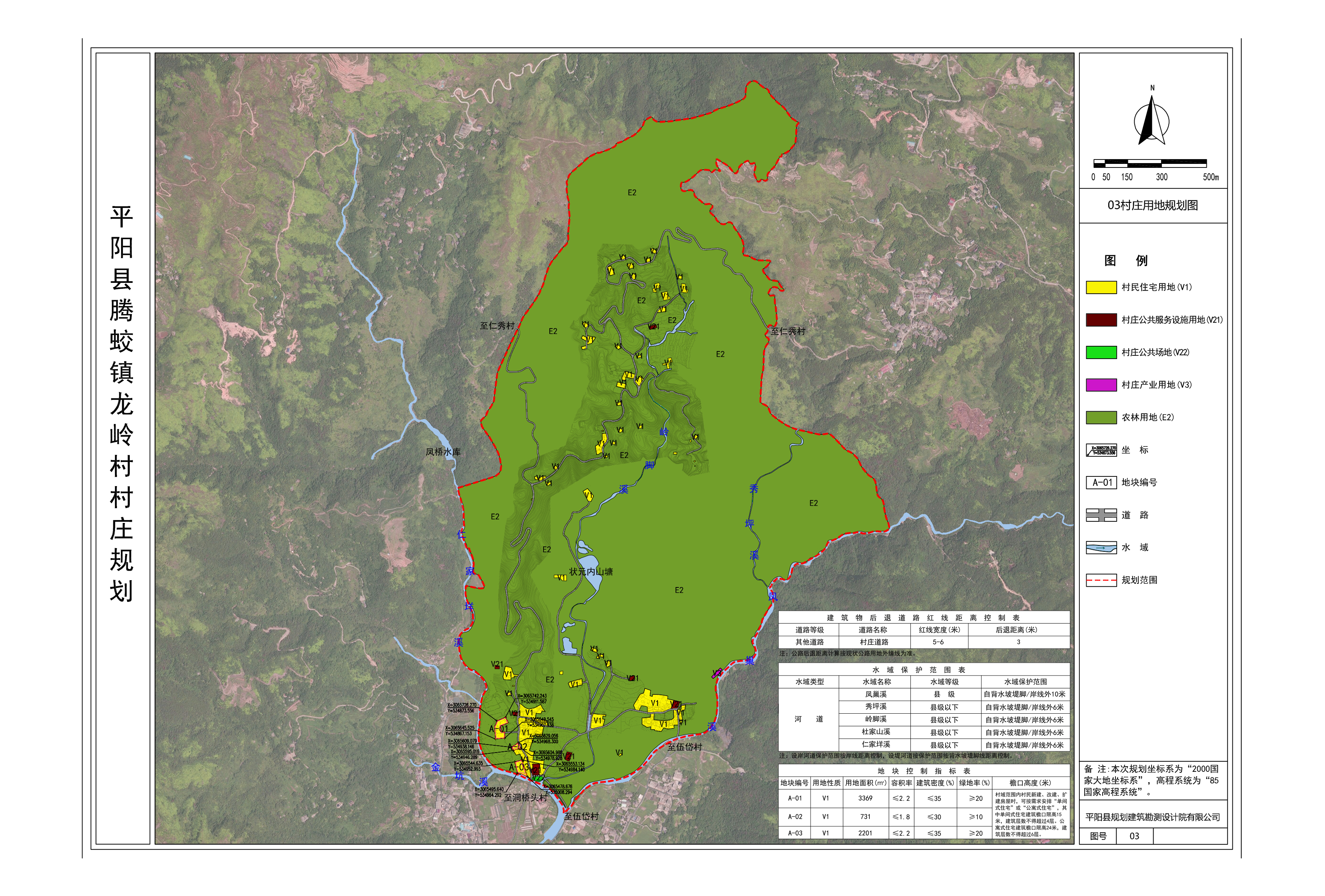1325x896 pixels.
Task: Click the legend label 农林用地(E2)
Action: [1147, 417]
